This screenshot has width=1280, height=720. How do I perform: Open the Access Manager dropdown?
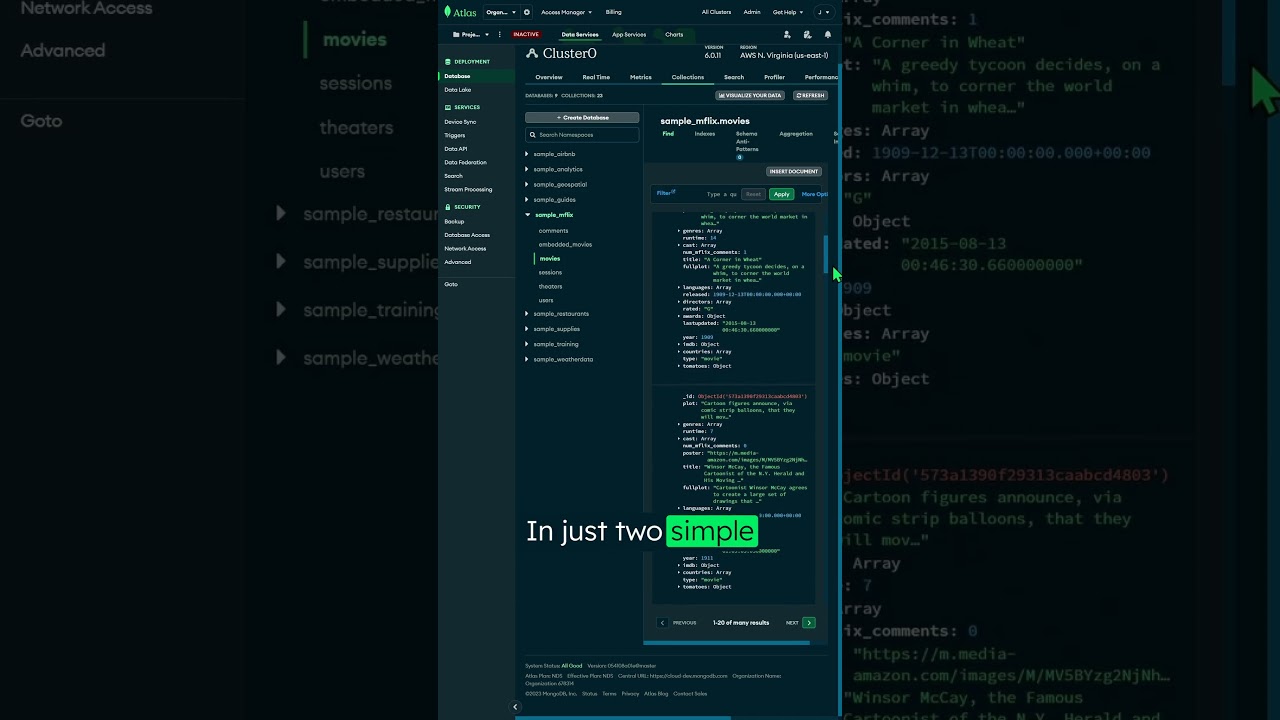click(566, 12)
